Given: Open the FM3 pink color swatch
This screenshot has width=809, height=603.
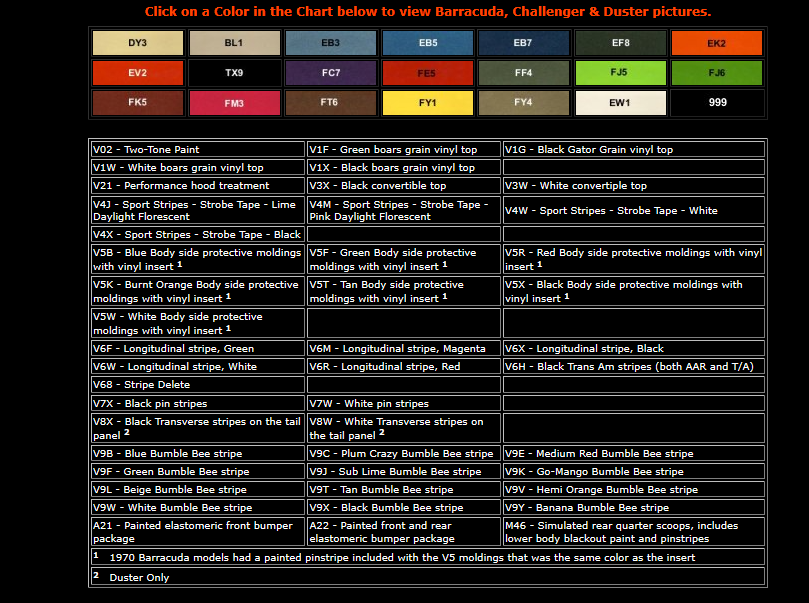Looking at the screenshot, I should pyautogui.click(x=234, y=103).
